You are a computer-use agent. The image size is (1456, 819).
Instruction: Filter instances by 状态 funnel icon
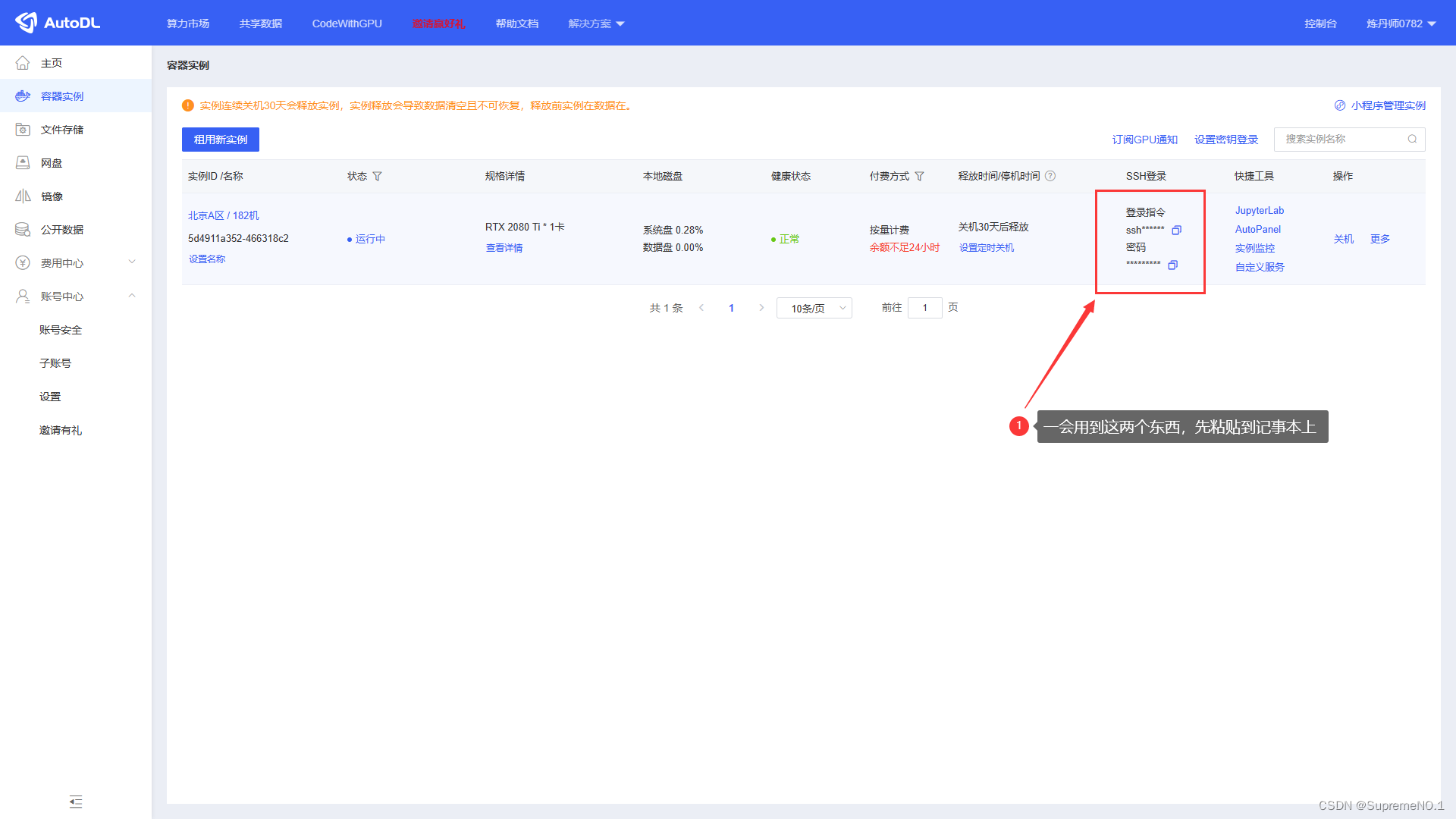click(x=377, y=176)
